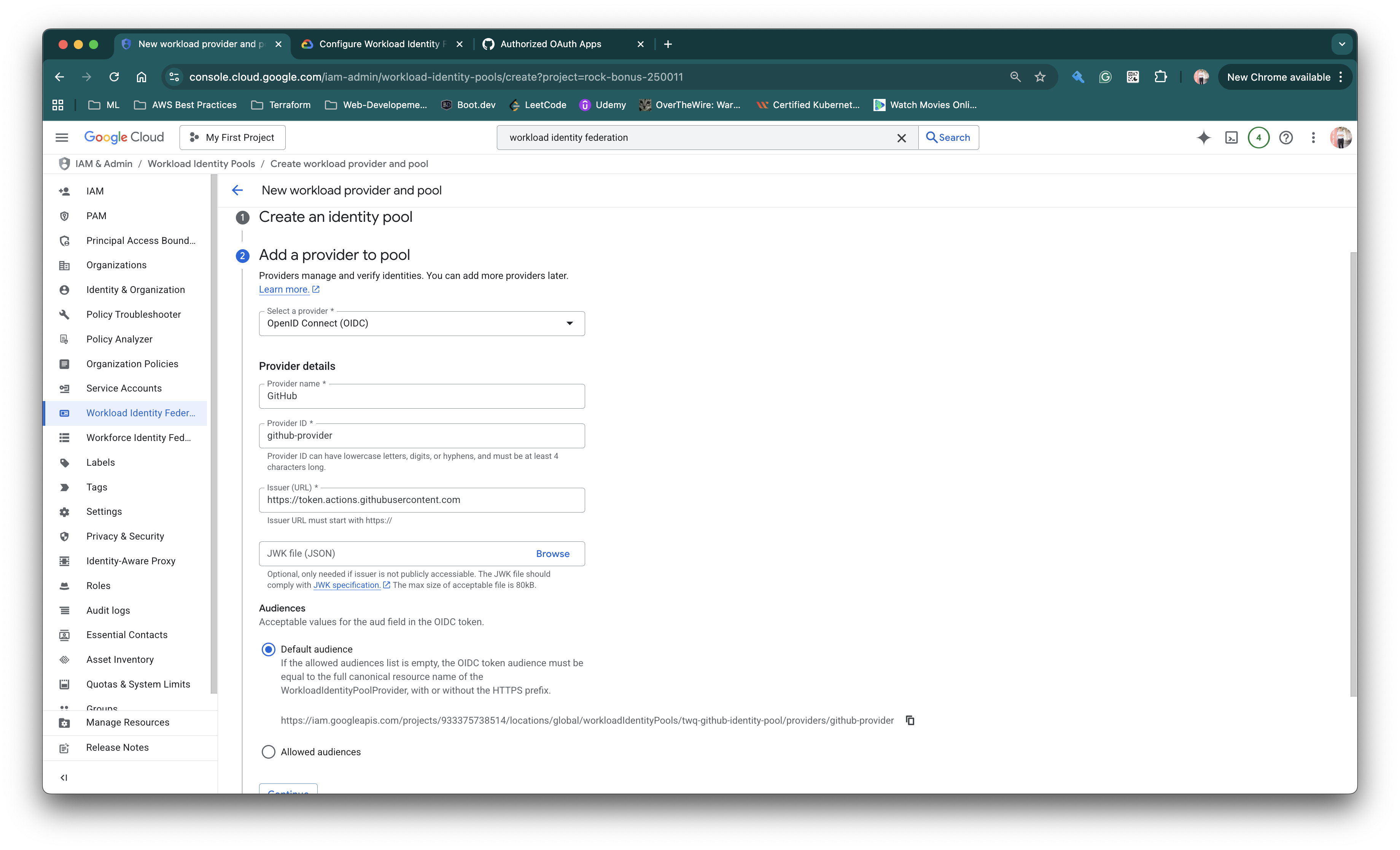Open the Select a provider dropdown

422,323
